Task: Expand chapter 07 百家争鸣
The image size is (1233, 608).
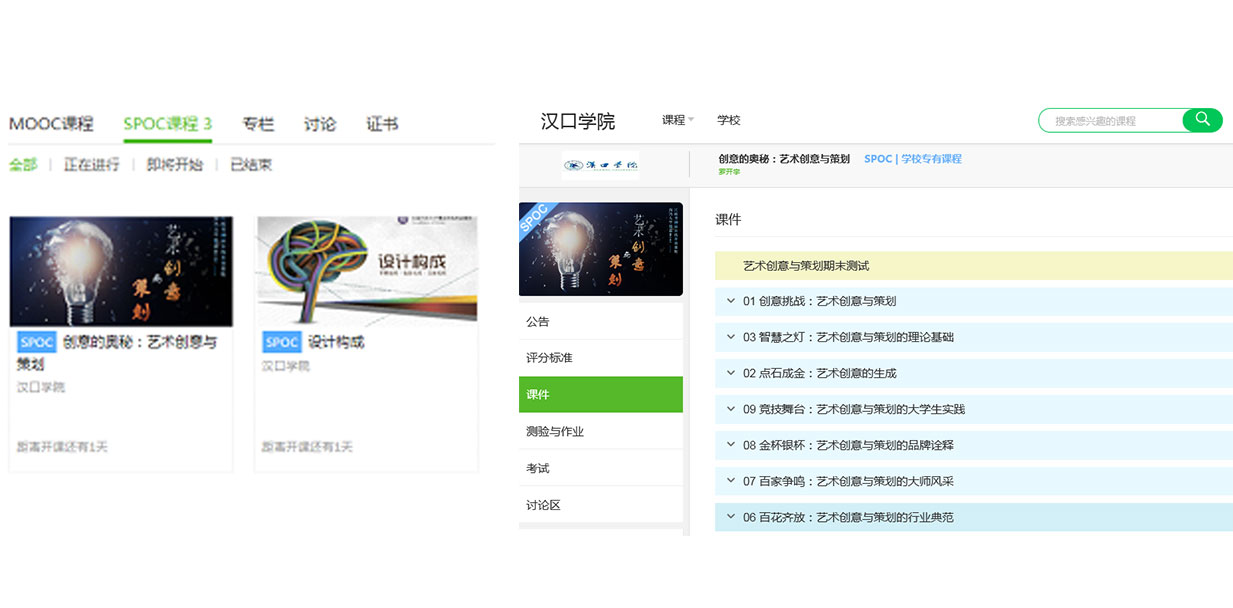Action: (973, 481)
